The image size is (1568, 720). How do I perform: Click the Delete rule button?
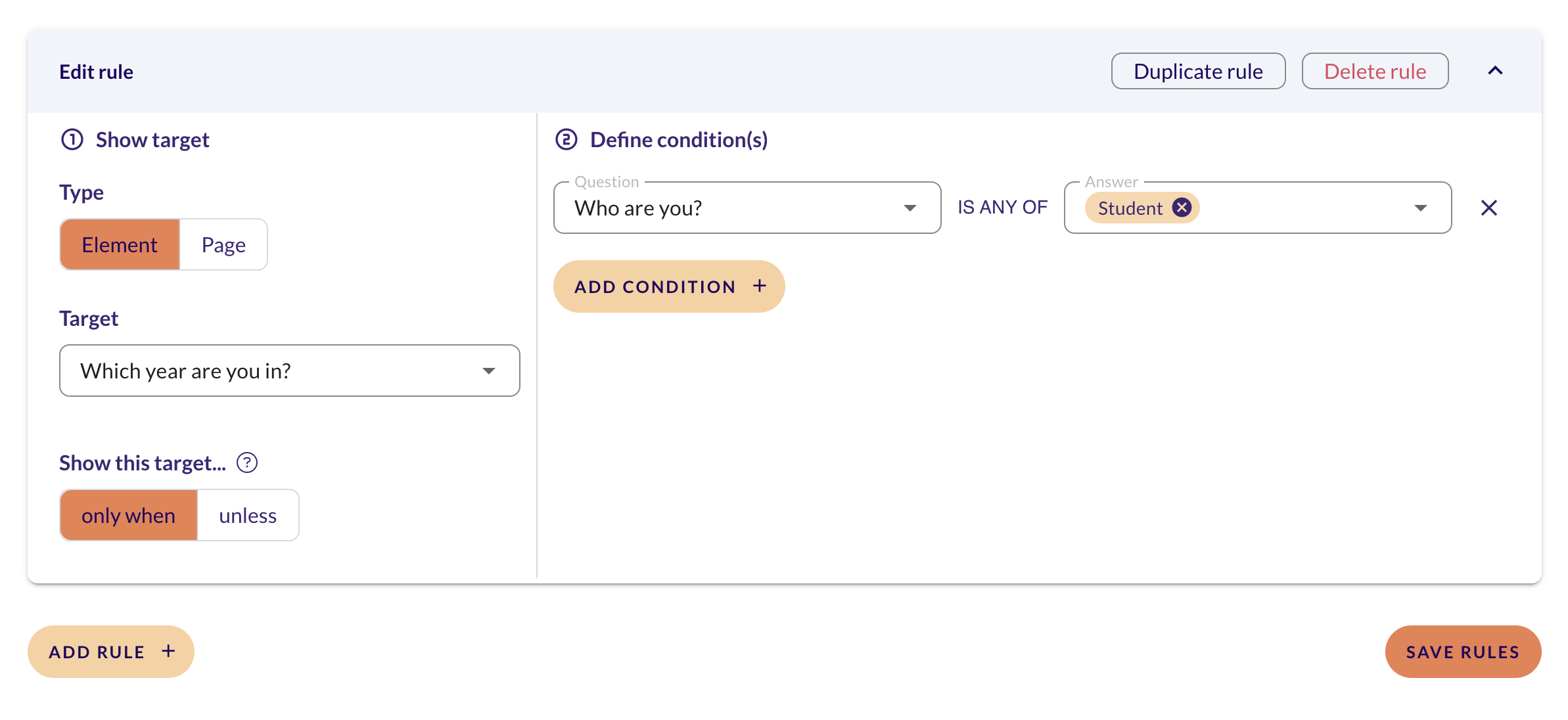(1375, 71)
